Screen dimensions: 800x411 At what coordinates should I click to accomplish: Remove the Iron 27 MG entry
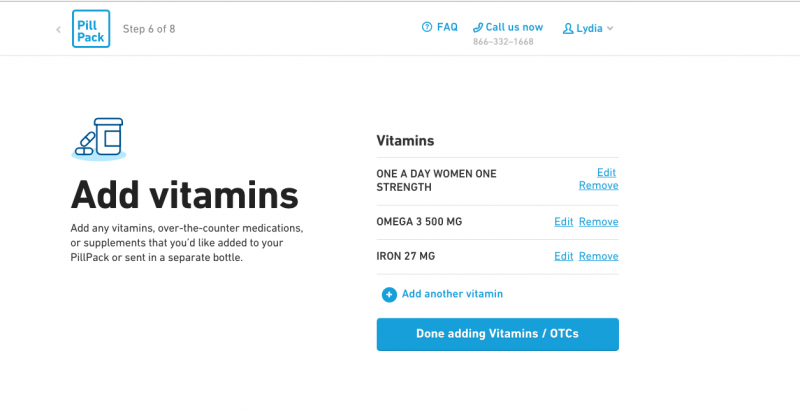pyautogui.click(x=598, y=257)
